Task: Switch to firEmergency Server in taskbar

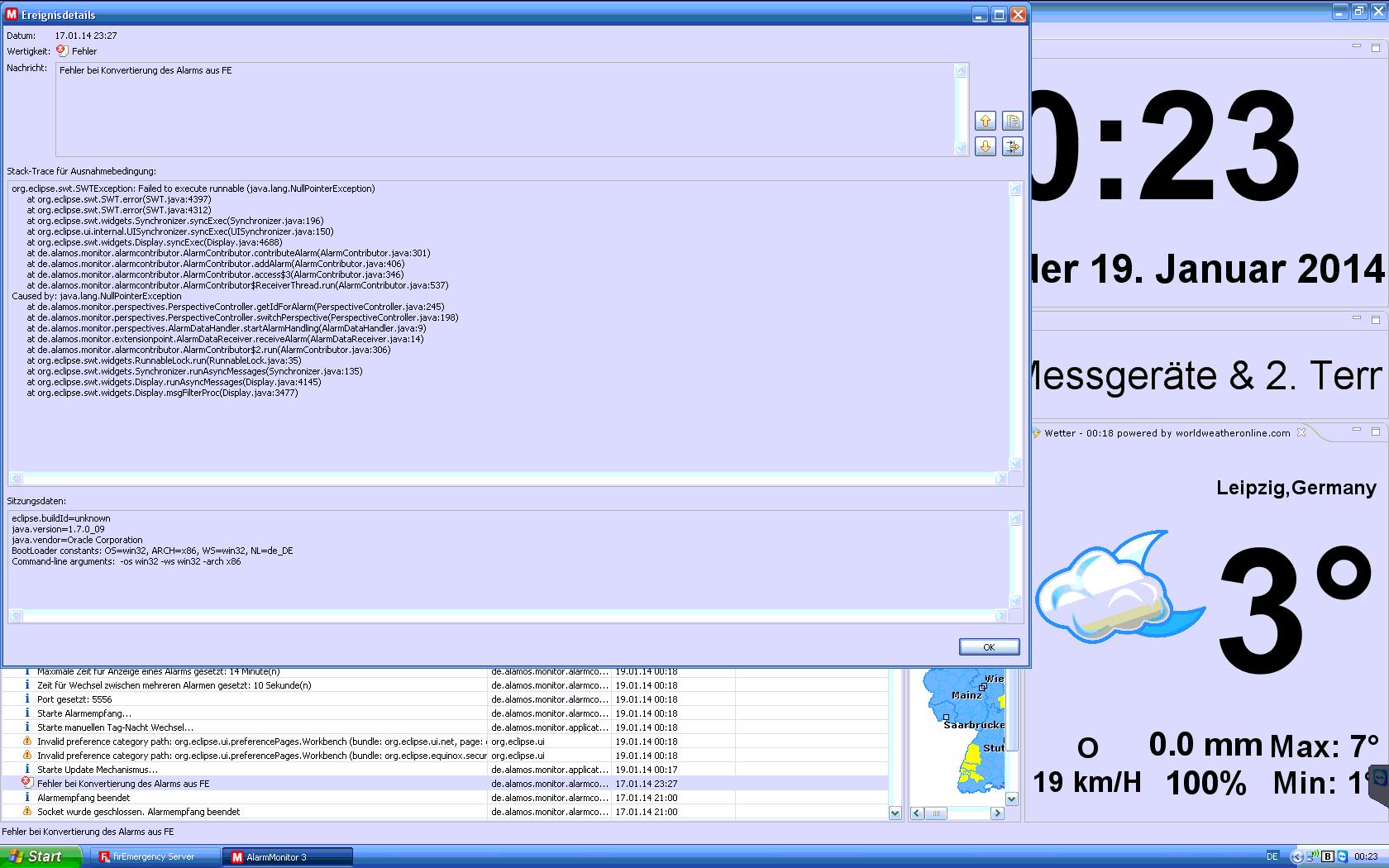Action: pos(153,856)
